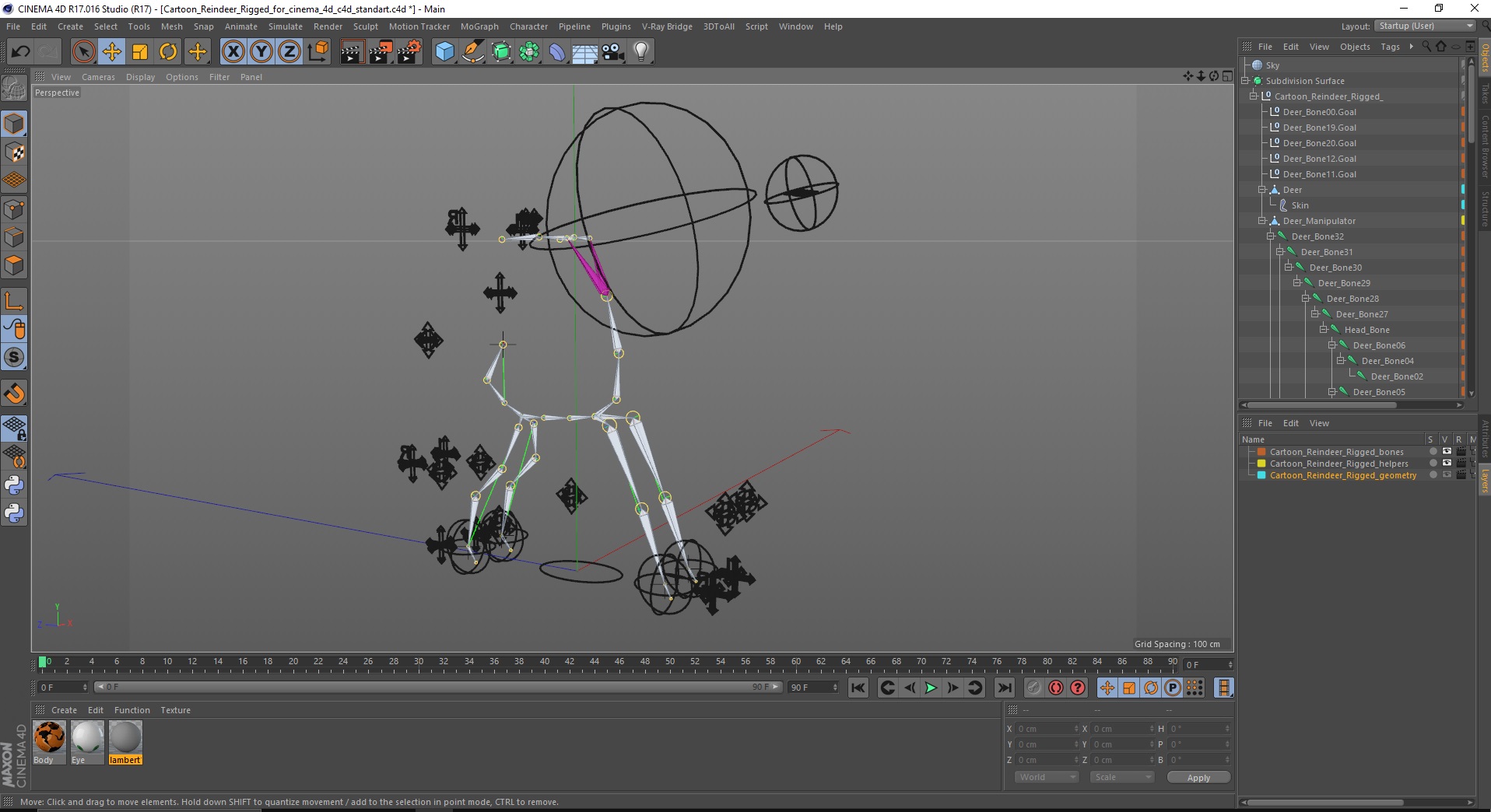Click the timeline preview range slider
This screenshot has height=812, width=1491.
click(x=438, y=688)
